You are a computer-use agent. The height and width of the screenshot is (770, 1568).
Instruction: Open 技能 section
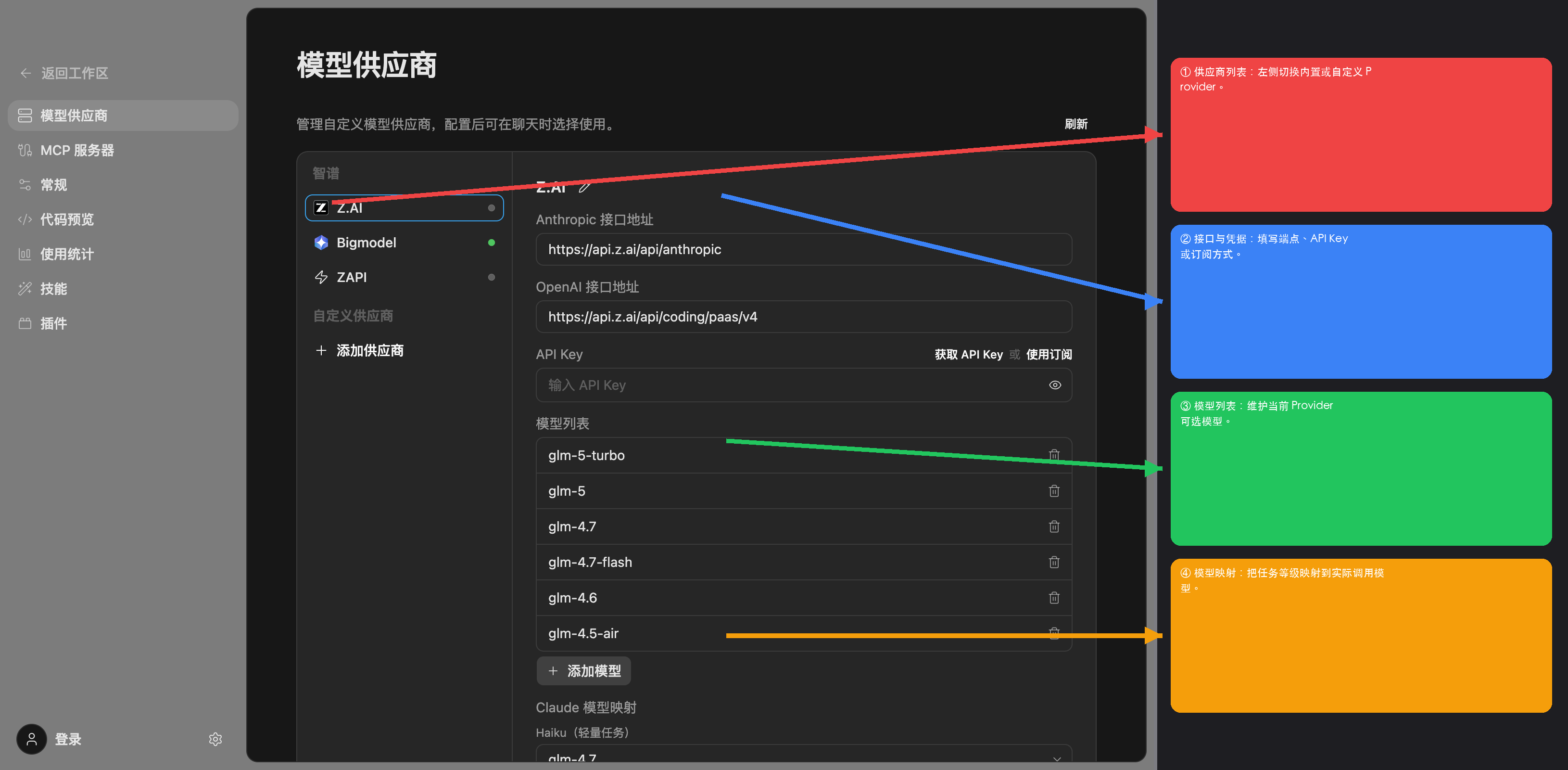pyautogui.click(x=123, y=289)
